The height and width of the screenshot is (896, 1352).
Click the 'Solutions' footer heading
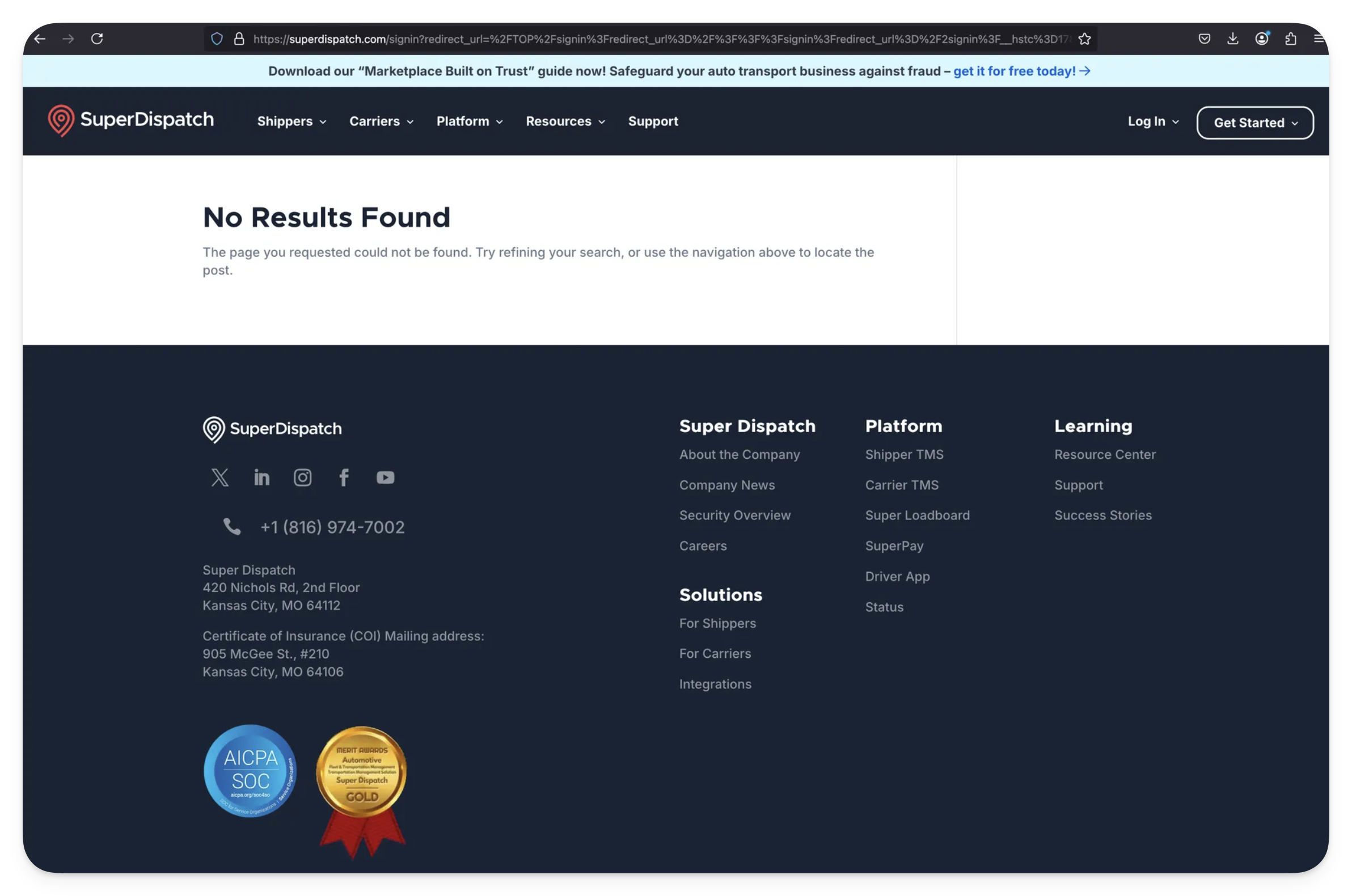(x=721, y=595)
